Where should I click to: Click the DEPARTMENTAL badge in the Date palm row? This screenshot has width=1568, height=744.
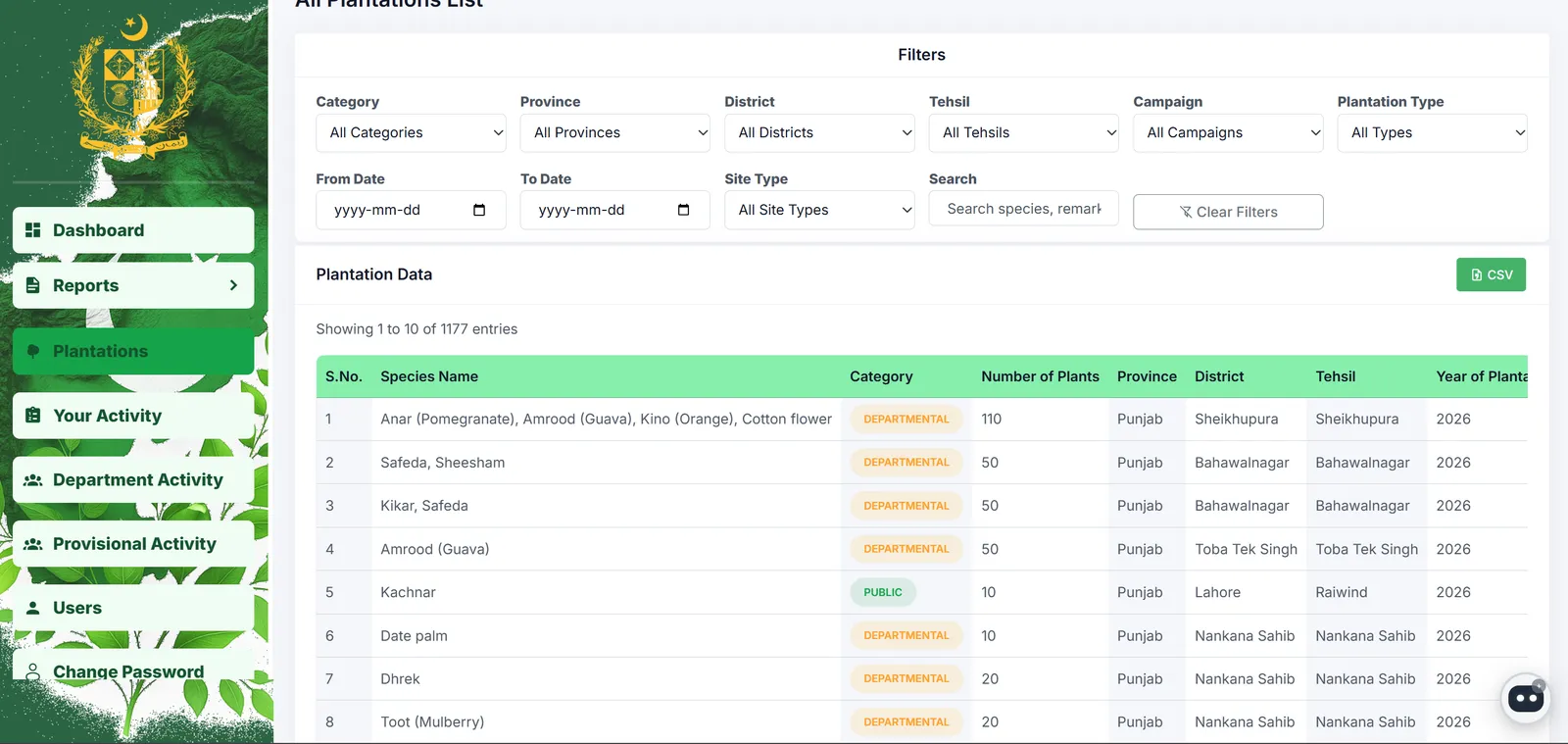pyautogui.click(x=906, y=635)
